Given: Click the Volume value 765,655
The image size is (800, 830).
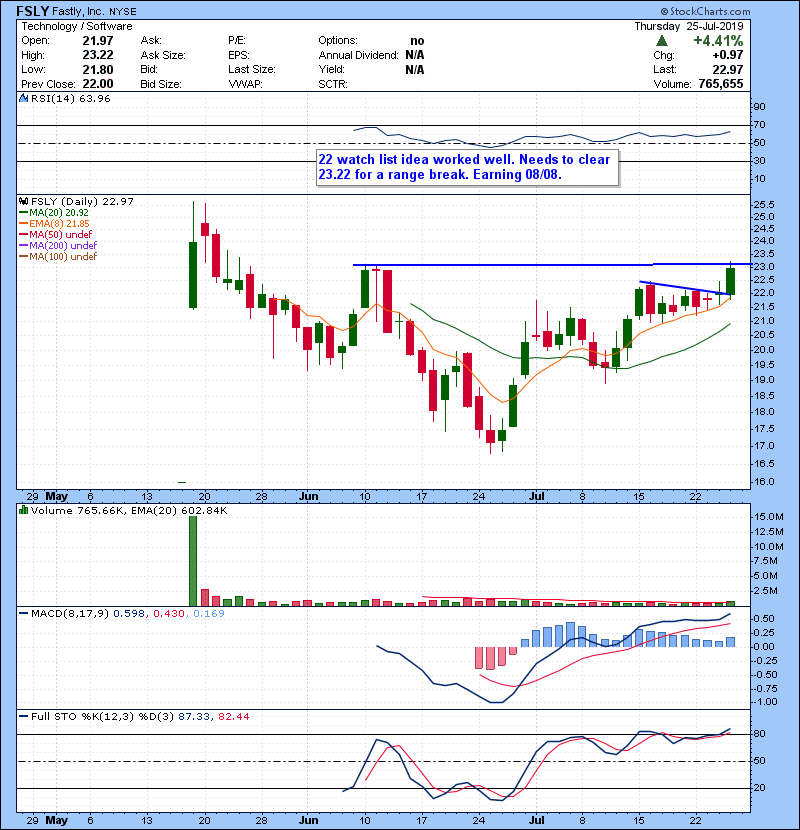Looking at the screenshot, I should click(x=721, y=84).
